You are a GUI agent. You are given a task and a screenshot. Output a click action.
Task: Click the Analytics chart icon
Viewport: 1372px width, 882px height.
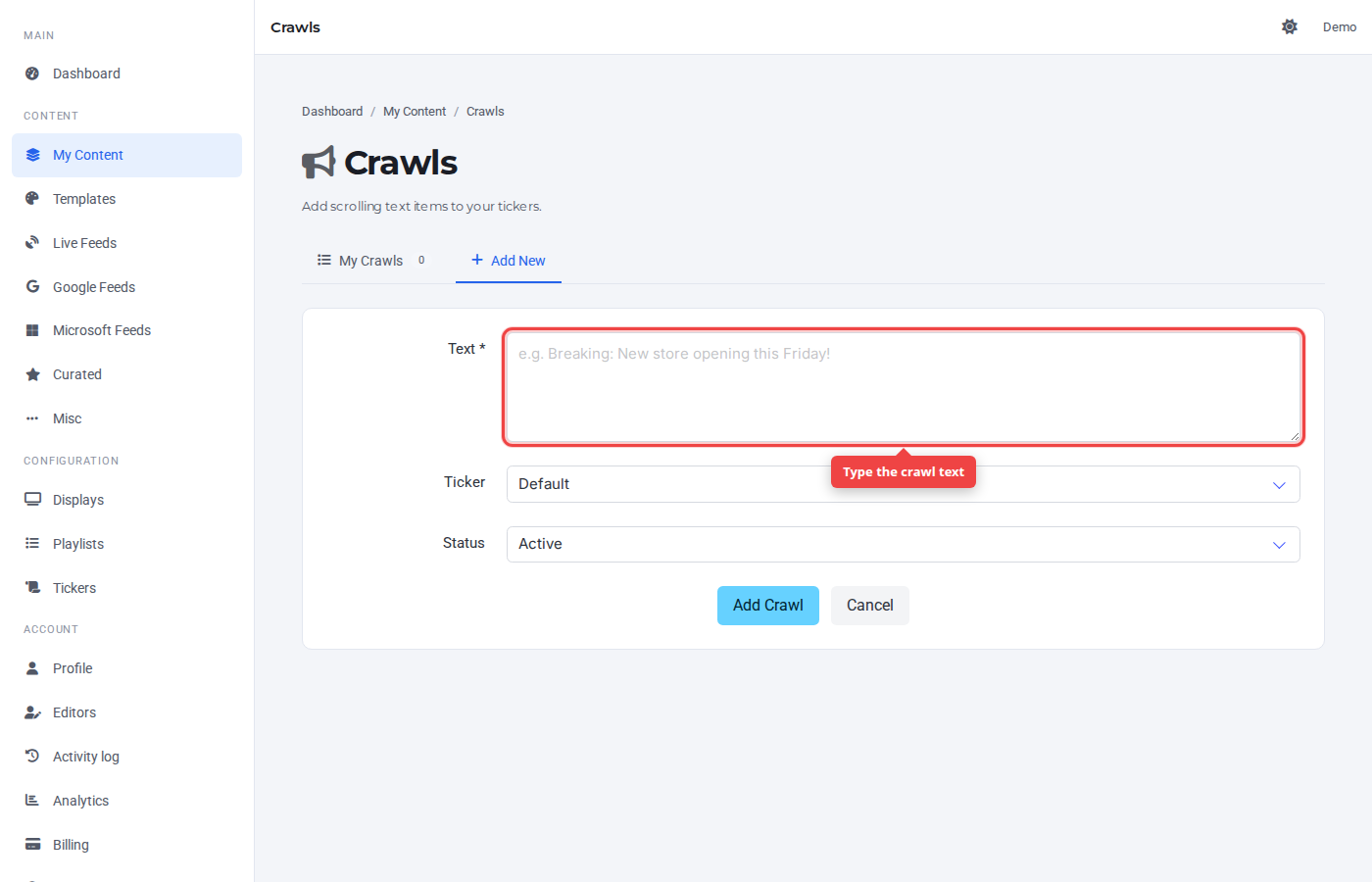click(32, 800)
